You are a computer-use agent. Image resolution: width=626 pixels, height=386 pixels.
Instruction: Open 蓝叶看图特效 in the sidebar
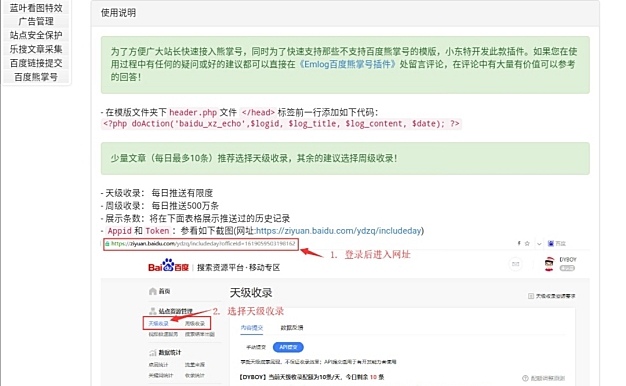click(36, 8)
